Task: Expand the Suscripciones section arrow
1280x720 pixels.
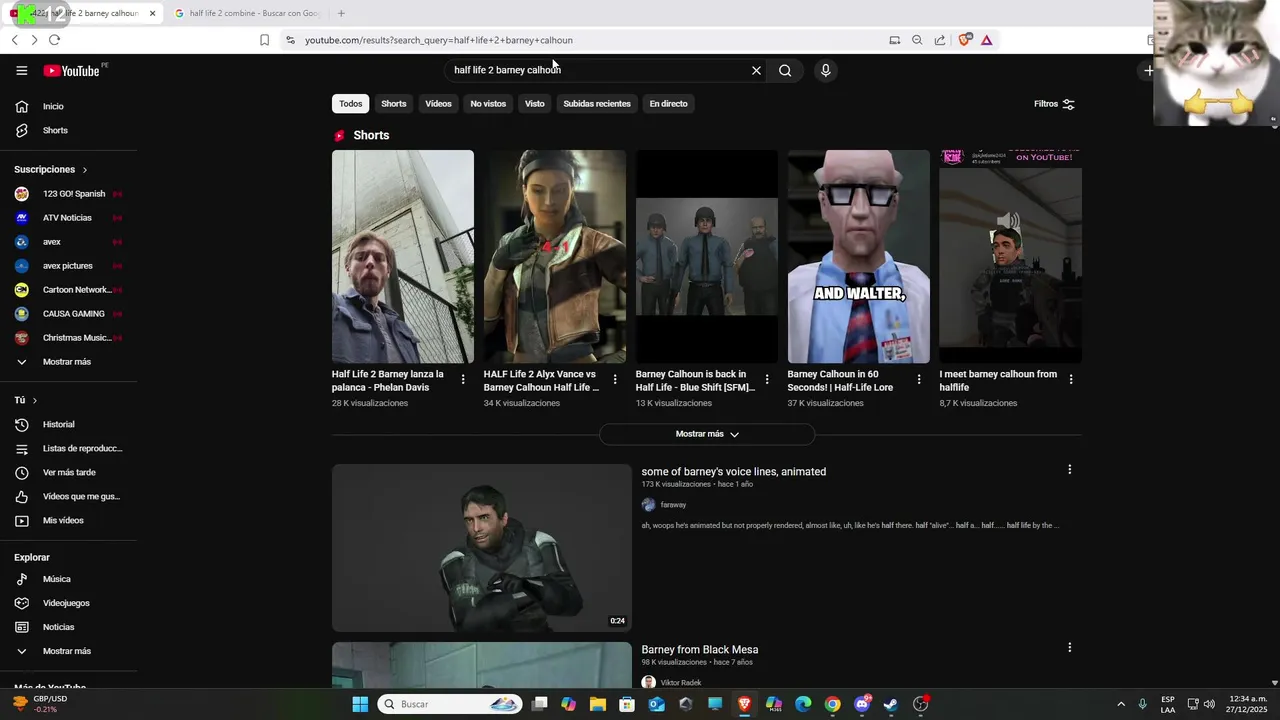Action: pyautogui.click(x=85, y=170)
